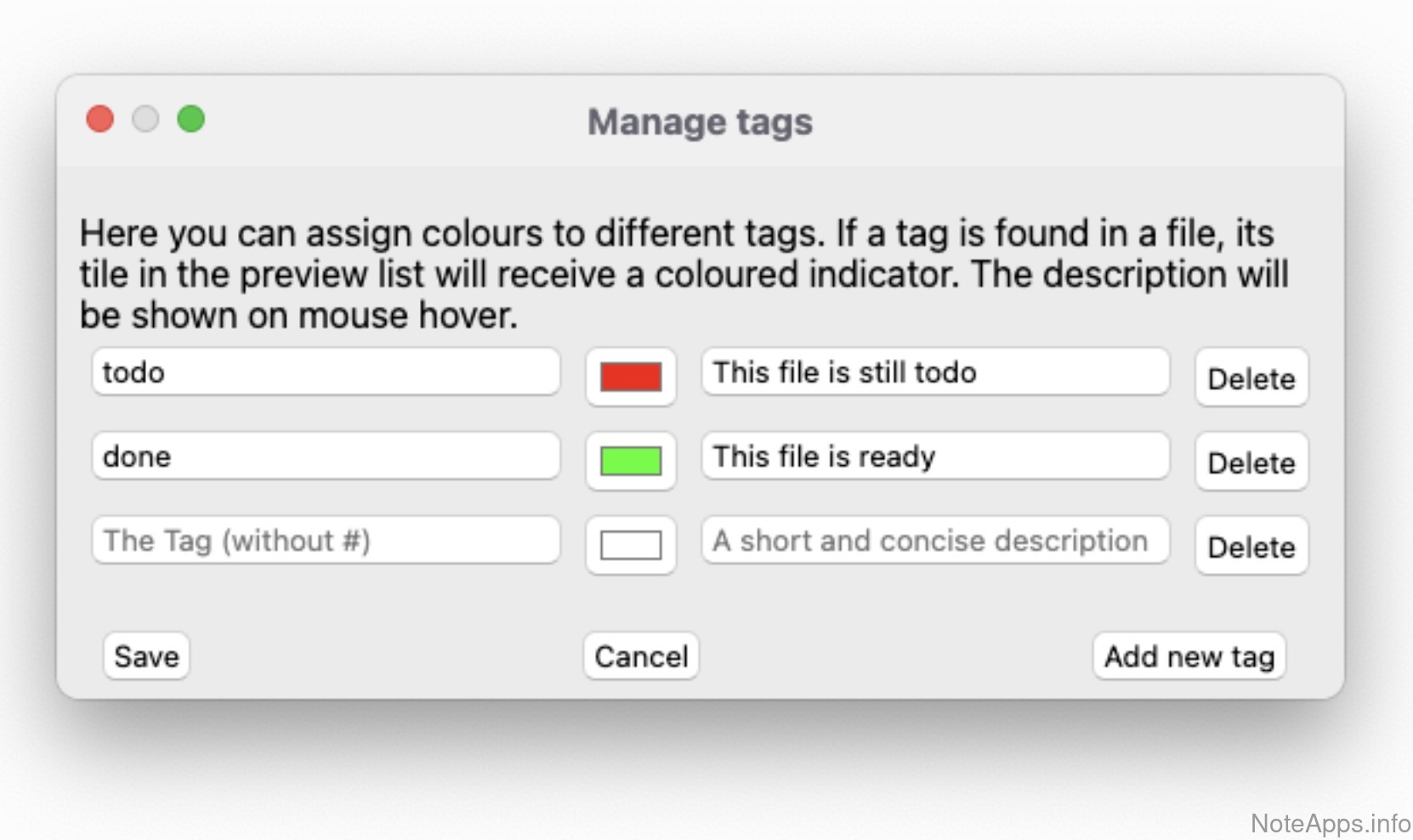Click the empty short description field
Screen dimensions: 1413x840
(x=934, y=540)
